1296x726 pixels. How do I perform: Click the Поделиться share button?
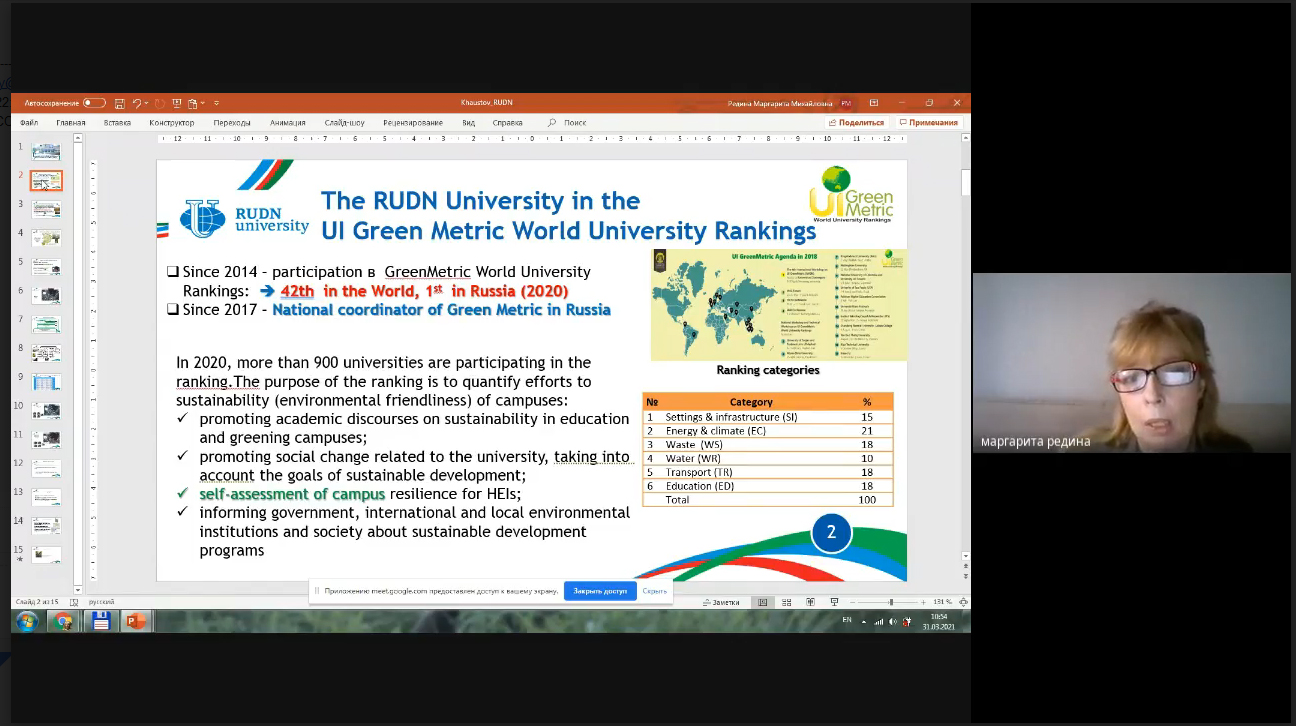pyautogui.click(x=856, y=123)
